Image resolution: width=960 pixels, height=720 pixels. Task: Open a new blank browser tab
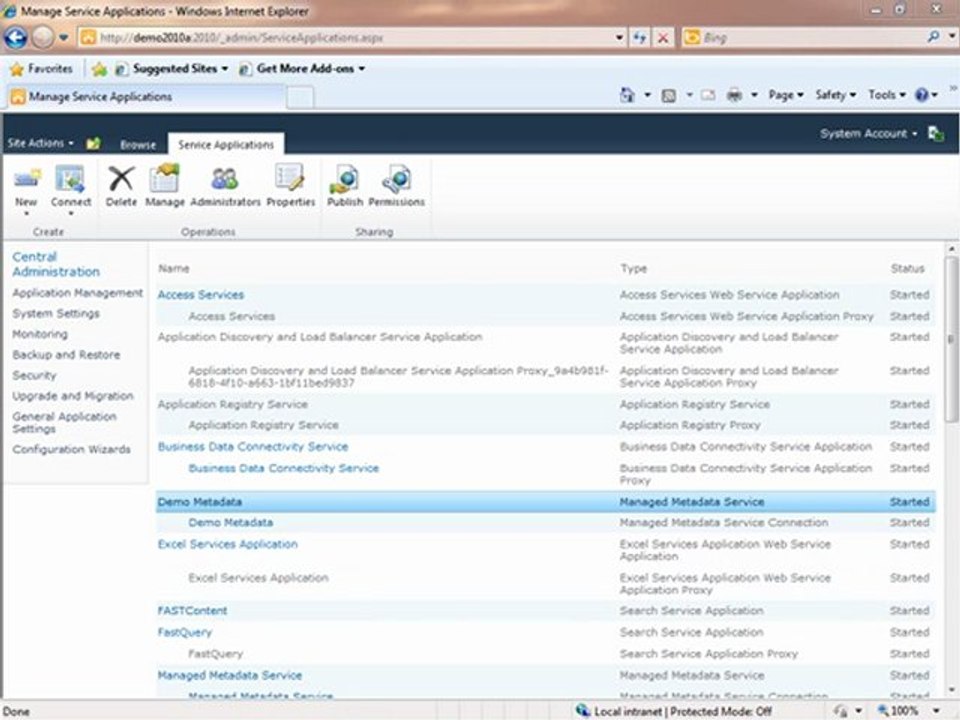click(x=300, y=97)
